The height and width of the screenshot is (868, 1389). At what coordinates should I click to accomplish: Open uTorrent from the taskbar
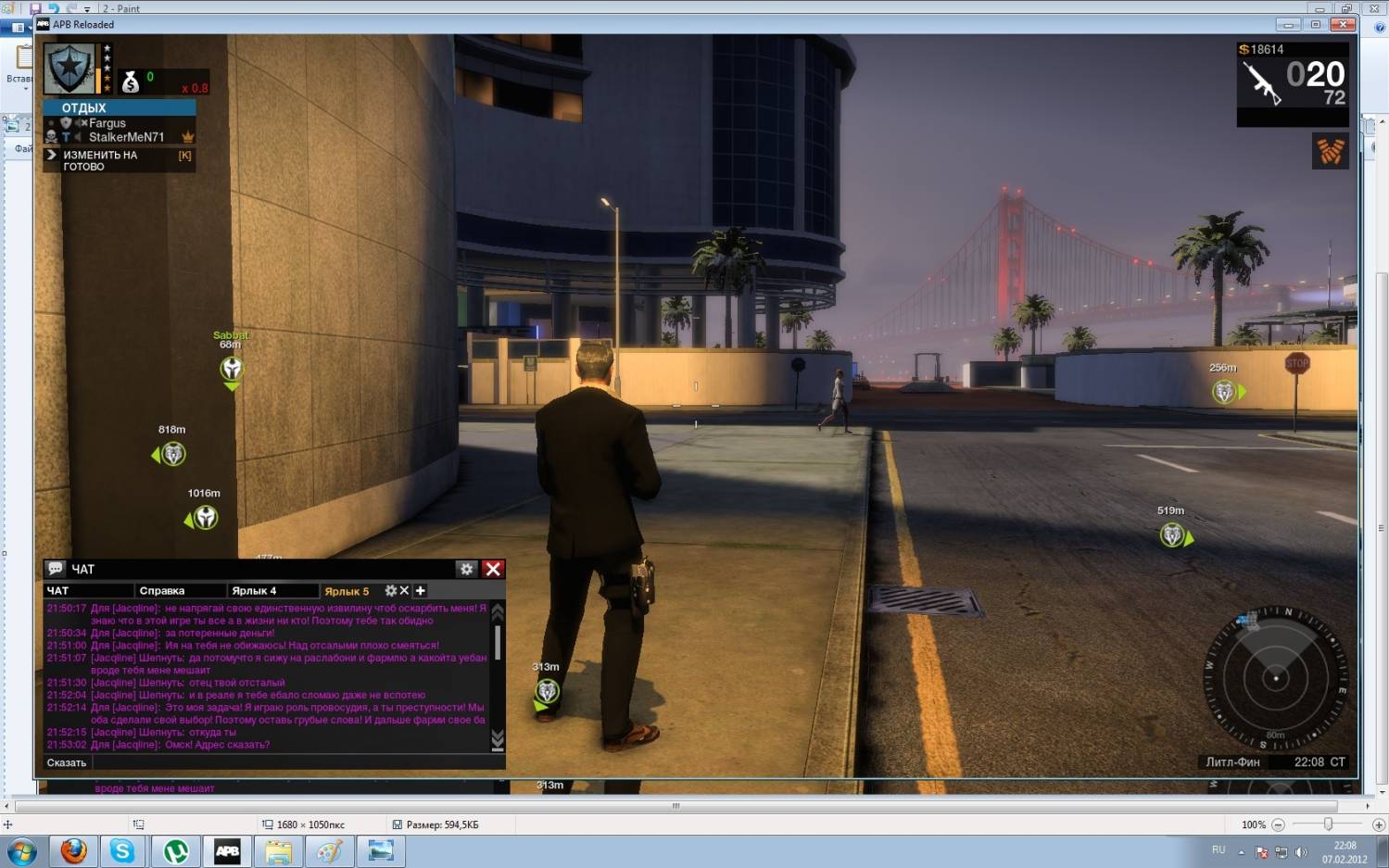[x=176, y=851]
